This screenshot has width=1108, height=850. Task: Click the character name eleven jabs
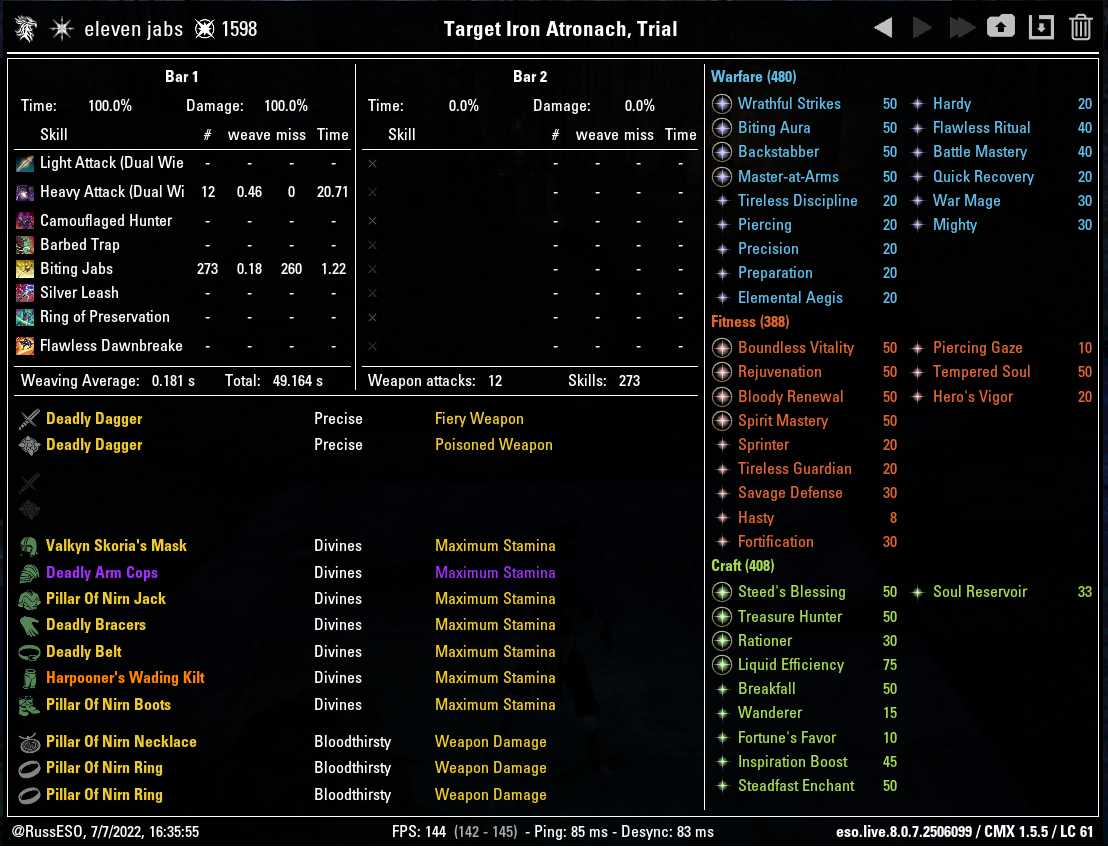(x=134, y=29)
